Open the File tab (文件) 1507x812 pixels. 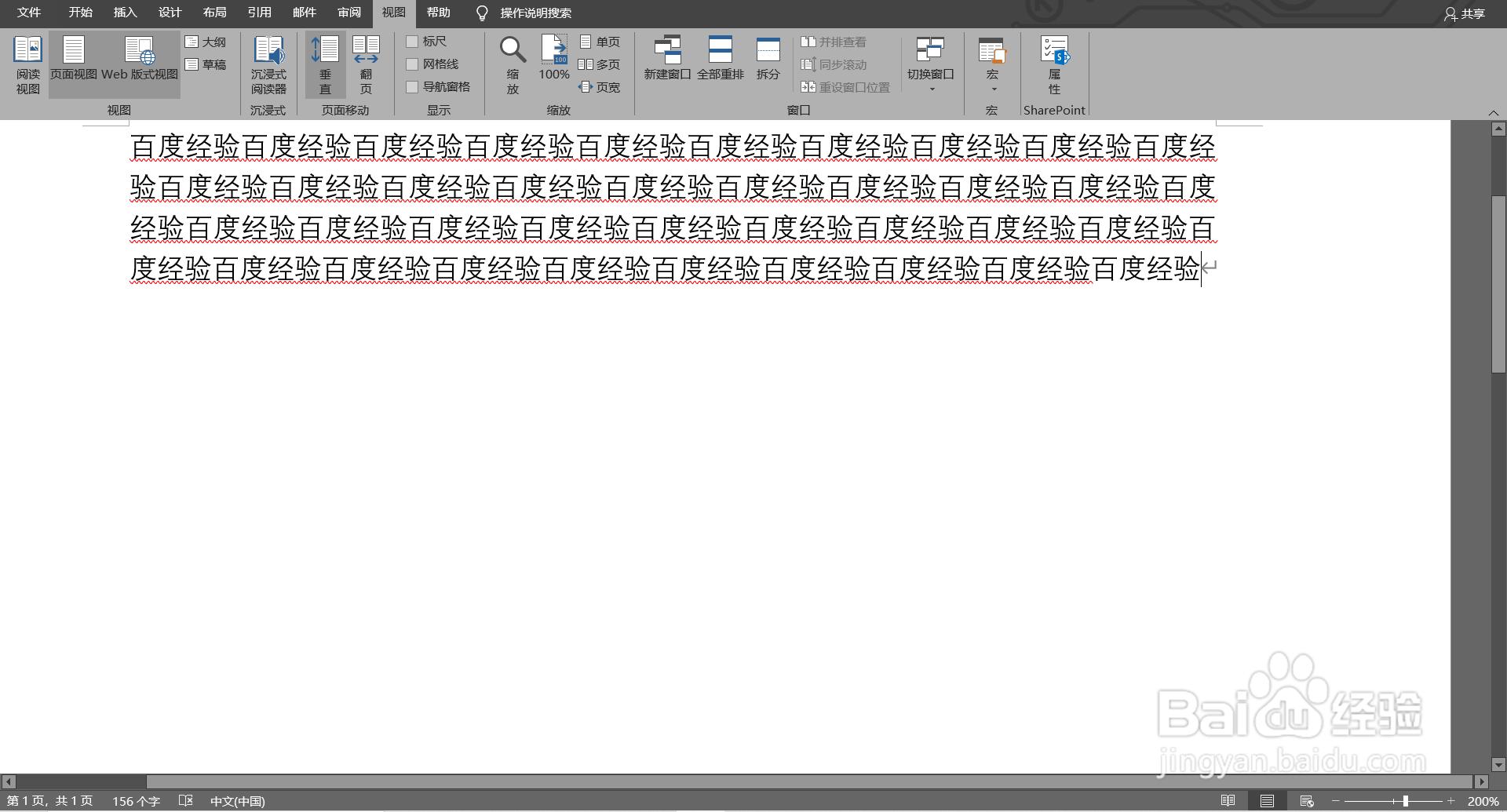(29, 13)
